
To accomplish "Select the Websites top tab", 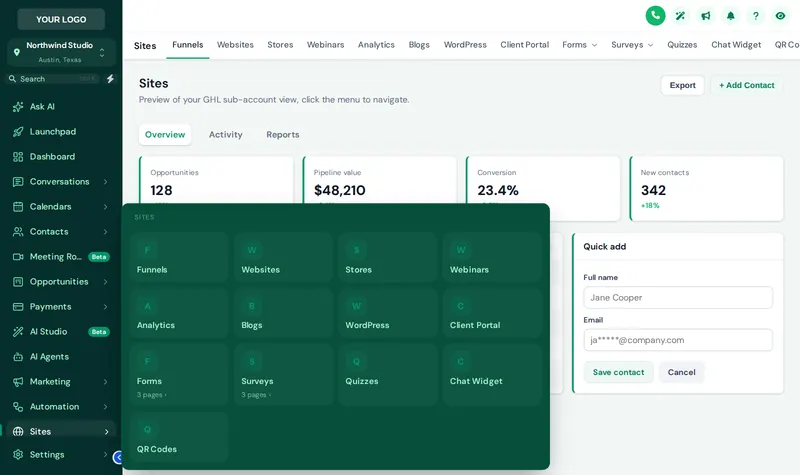I will 235,45.
